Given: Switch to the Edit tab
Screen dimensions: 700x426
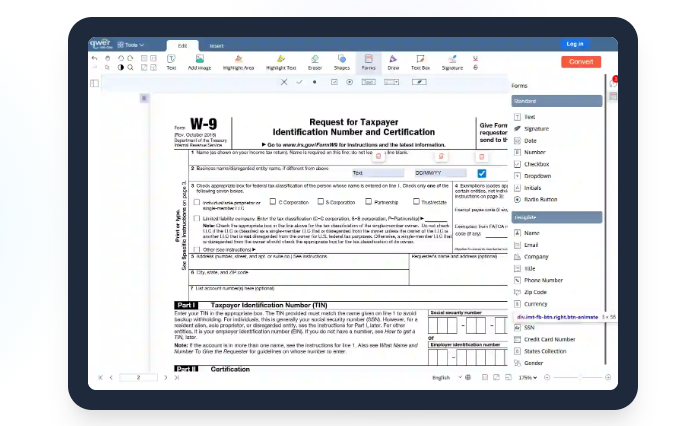Looking at the screenshot, I should click(183, 46).
